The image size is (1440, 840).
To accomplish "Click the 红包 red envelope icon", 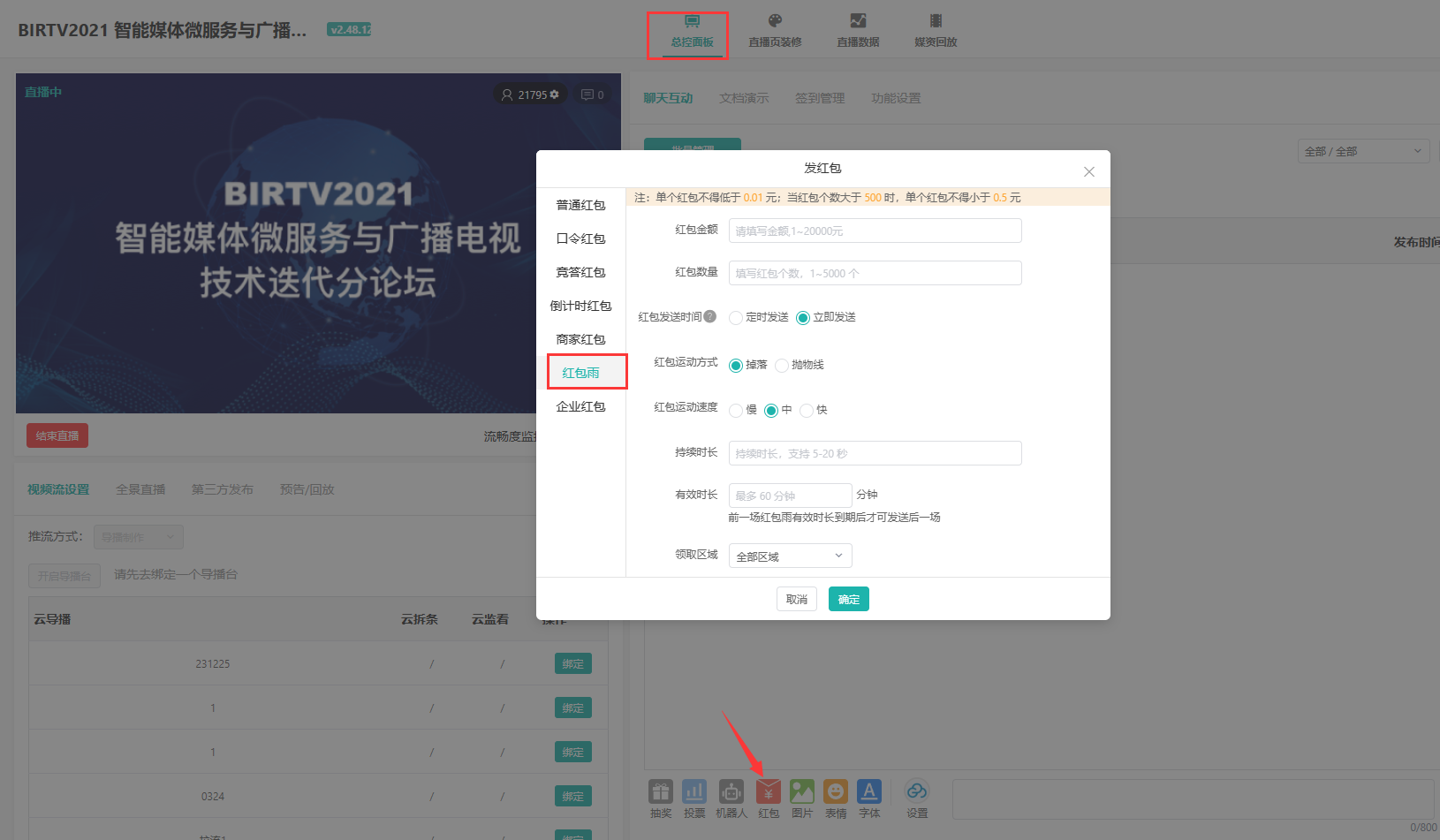I will point(769,791).
